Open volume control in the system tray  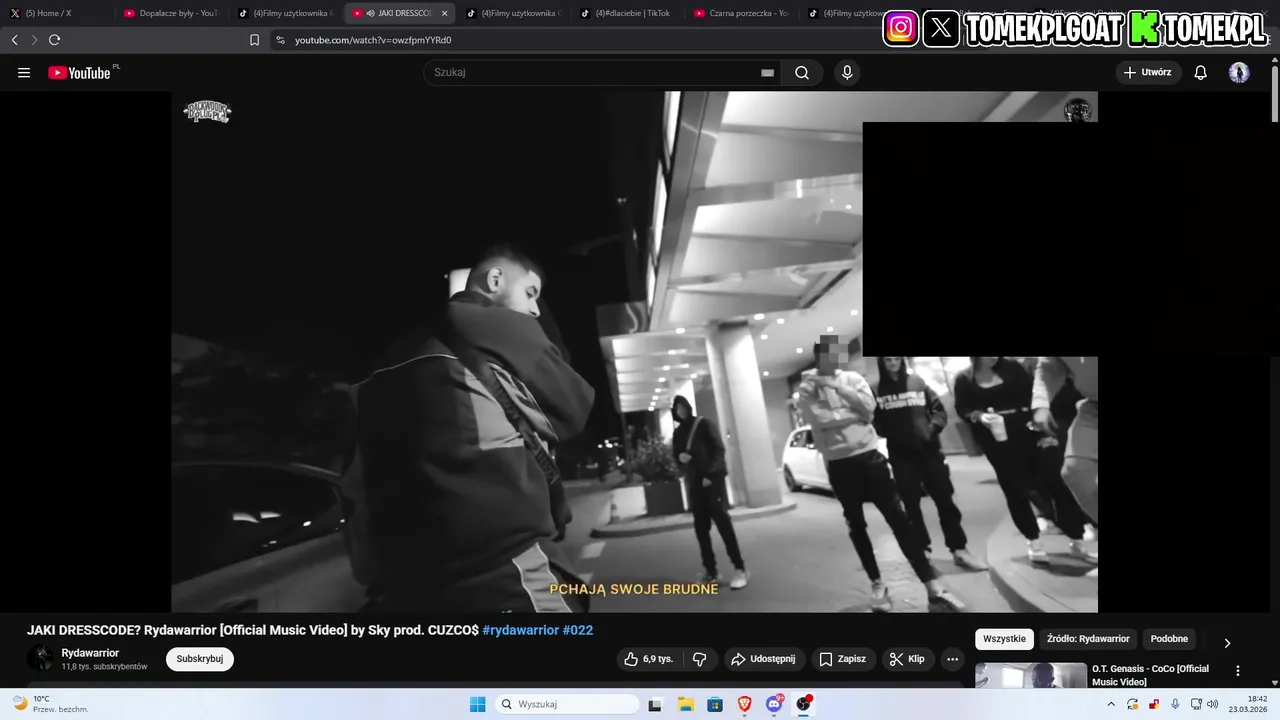(1213, 704)
